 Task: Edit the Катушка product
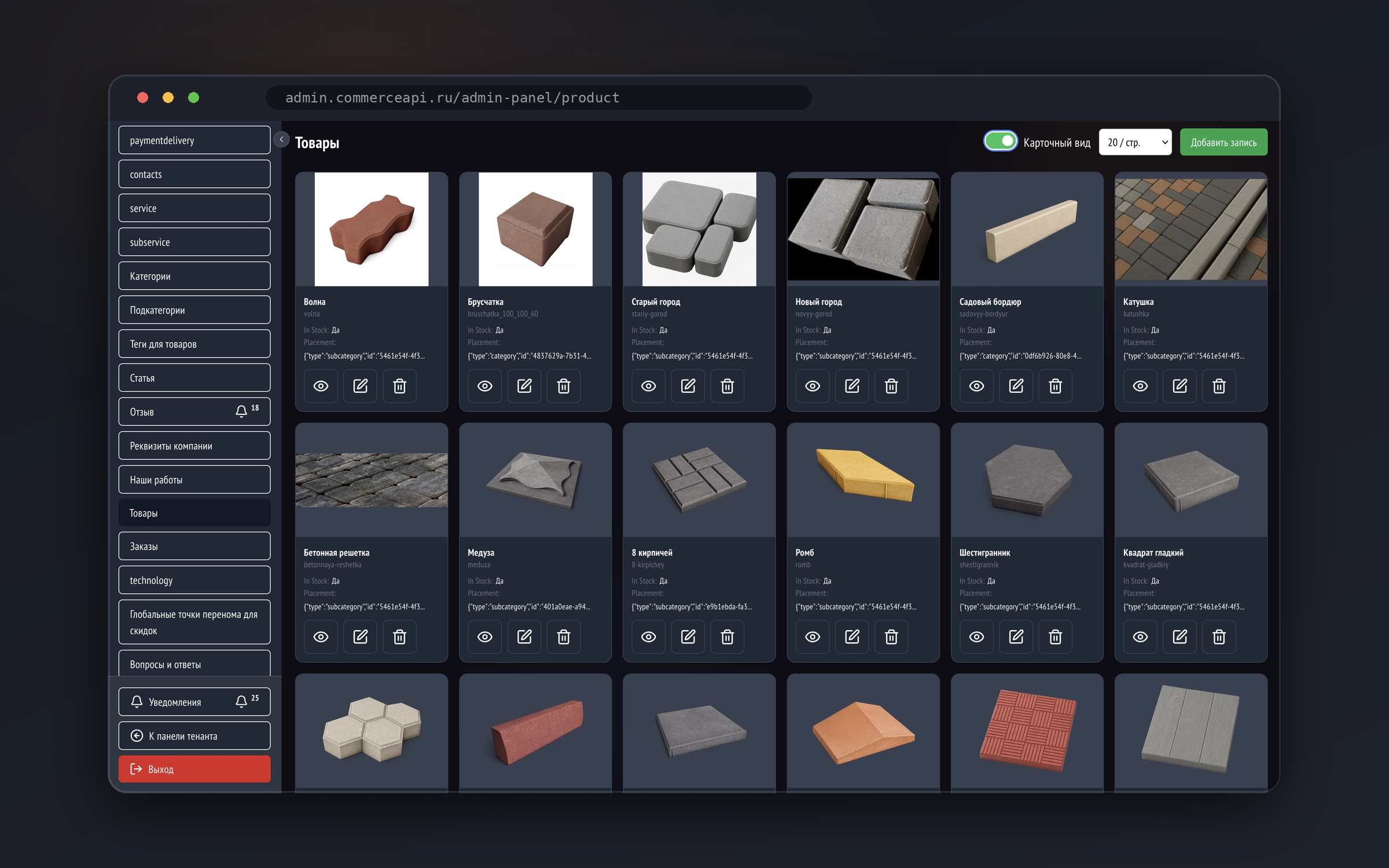tap(1180, 386)
